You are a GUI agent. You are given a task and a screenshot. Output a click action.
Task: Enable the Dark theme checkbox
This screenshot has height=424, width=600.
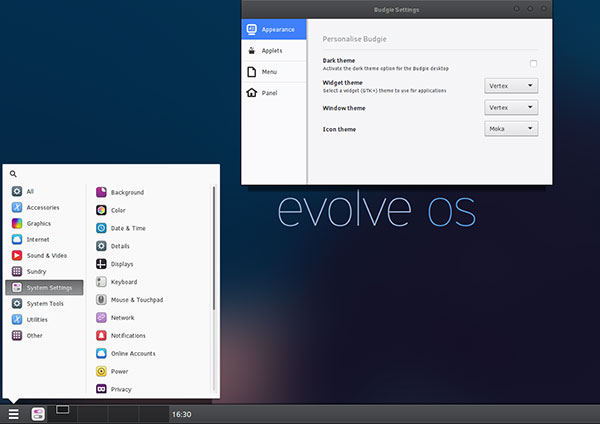coord(533,64)
